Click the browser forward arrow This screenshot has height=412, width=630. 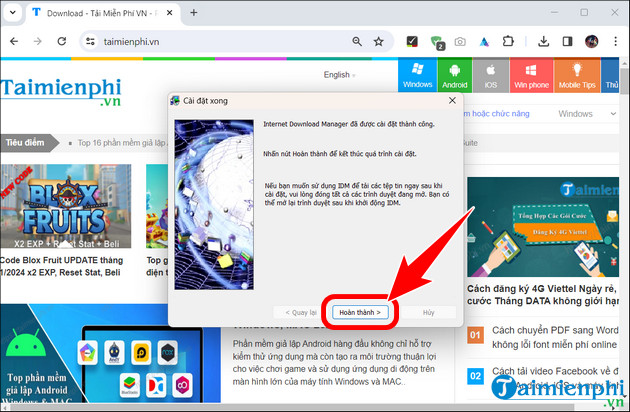[37, 41]
